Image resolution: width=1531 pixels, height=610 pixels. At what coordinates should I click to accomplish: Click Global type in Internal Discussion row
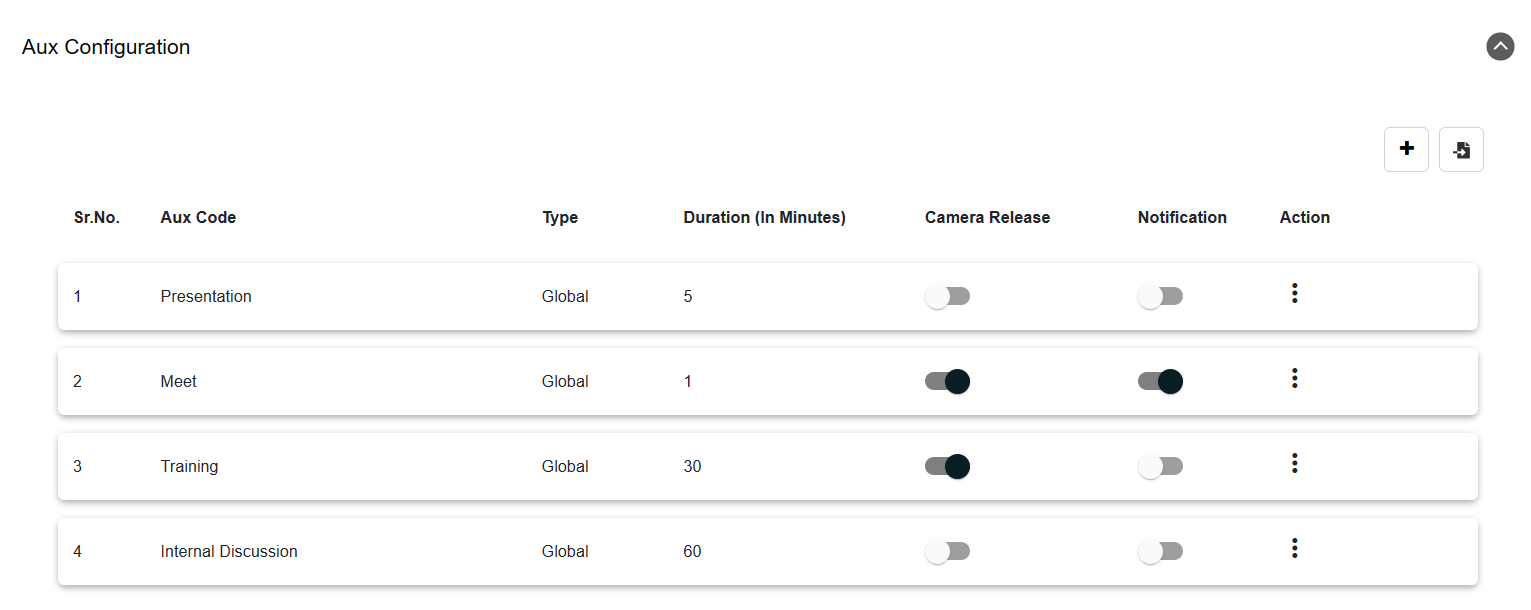[x=565, y=551]
